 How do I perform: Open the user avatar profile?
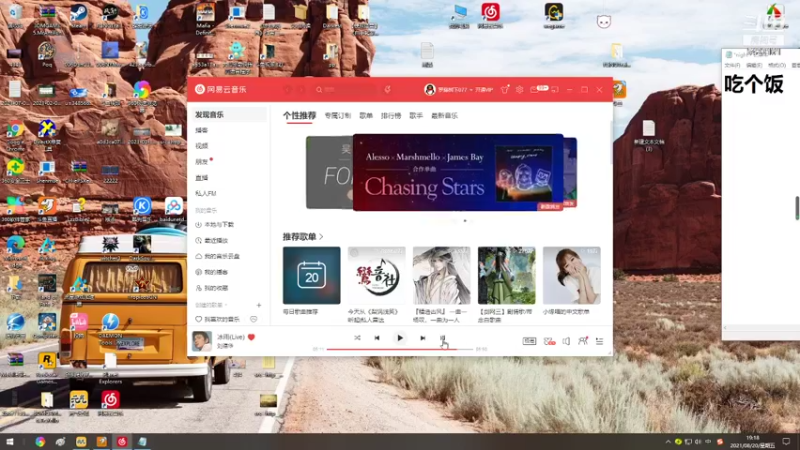(430, 90)
